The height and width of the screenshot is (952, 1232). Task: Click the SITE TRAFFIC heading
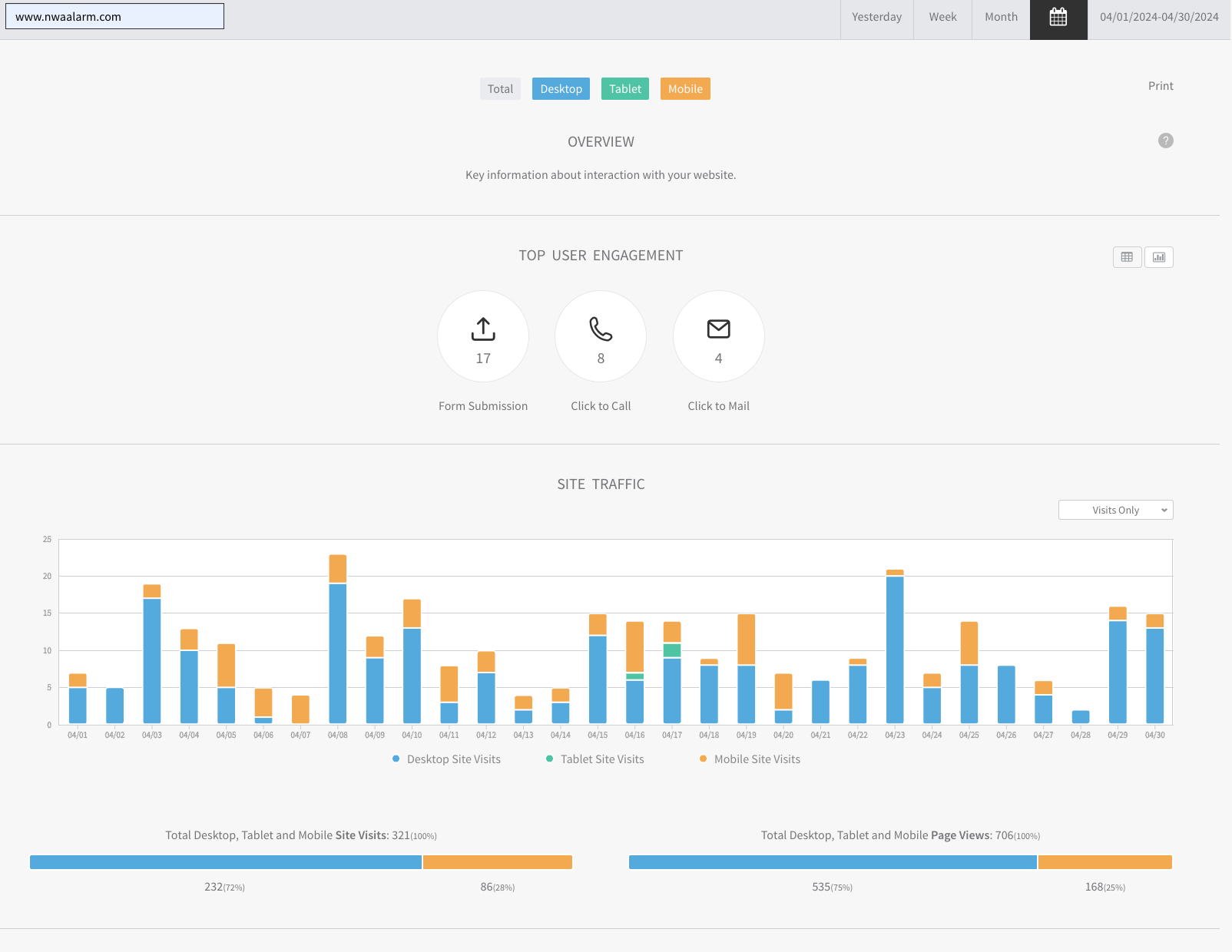tap(601, 484)
